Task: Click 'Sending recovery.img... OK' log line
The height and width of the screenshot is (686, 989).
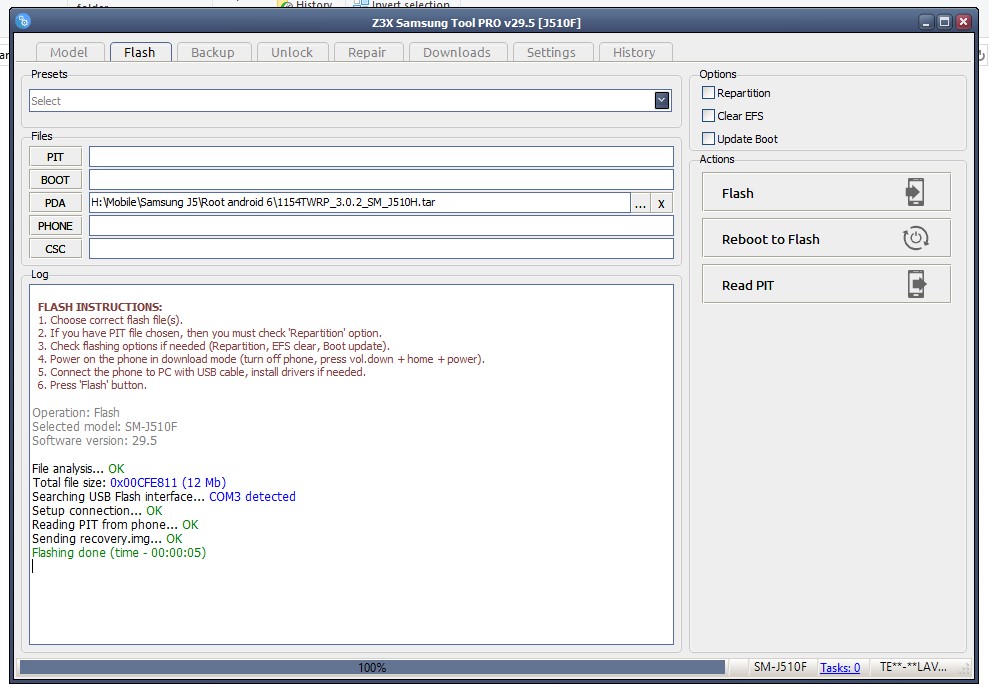Action: [x=107, y=539]
